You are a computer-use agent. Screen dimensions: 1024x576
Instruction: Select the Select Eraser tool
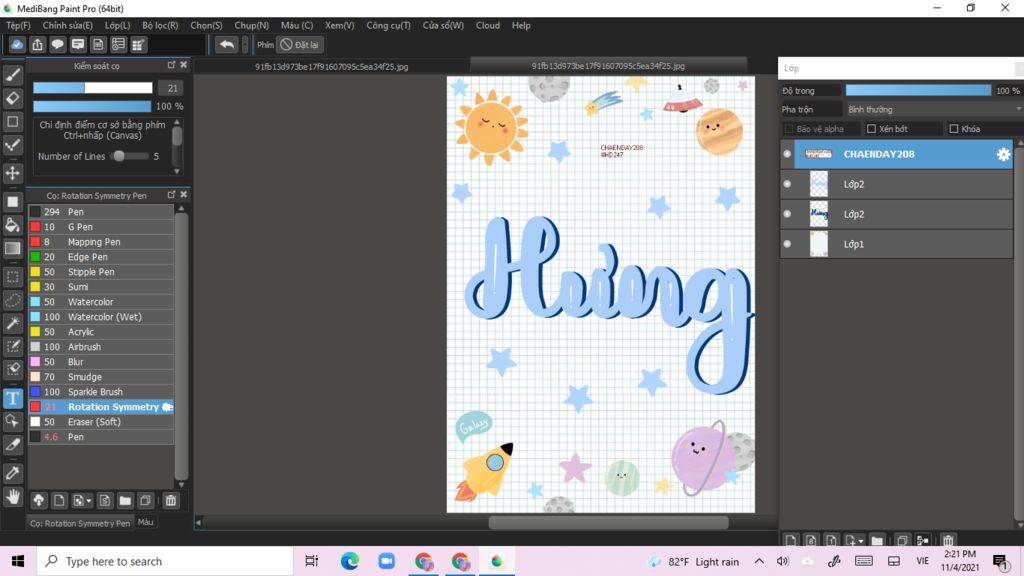[12, 370]
